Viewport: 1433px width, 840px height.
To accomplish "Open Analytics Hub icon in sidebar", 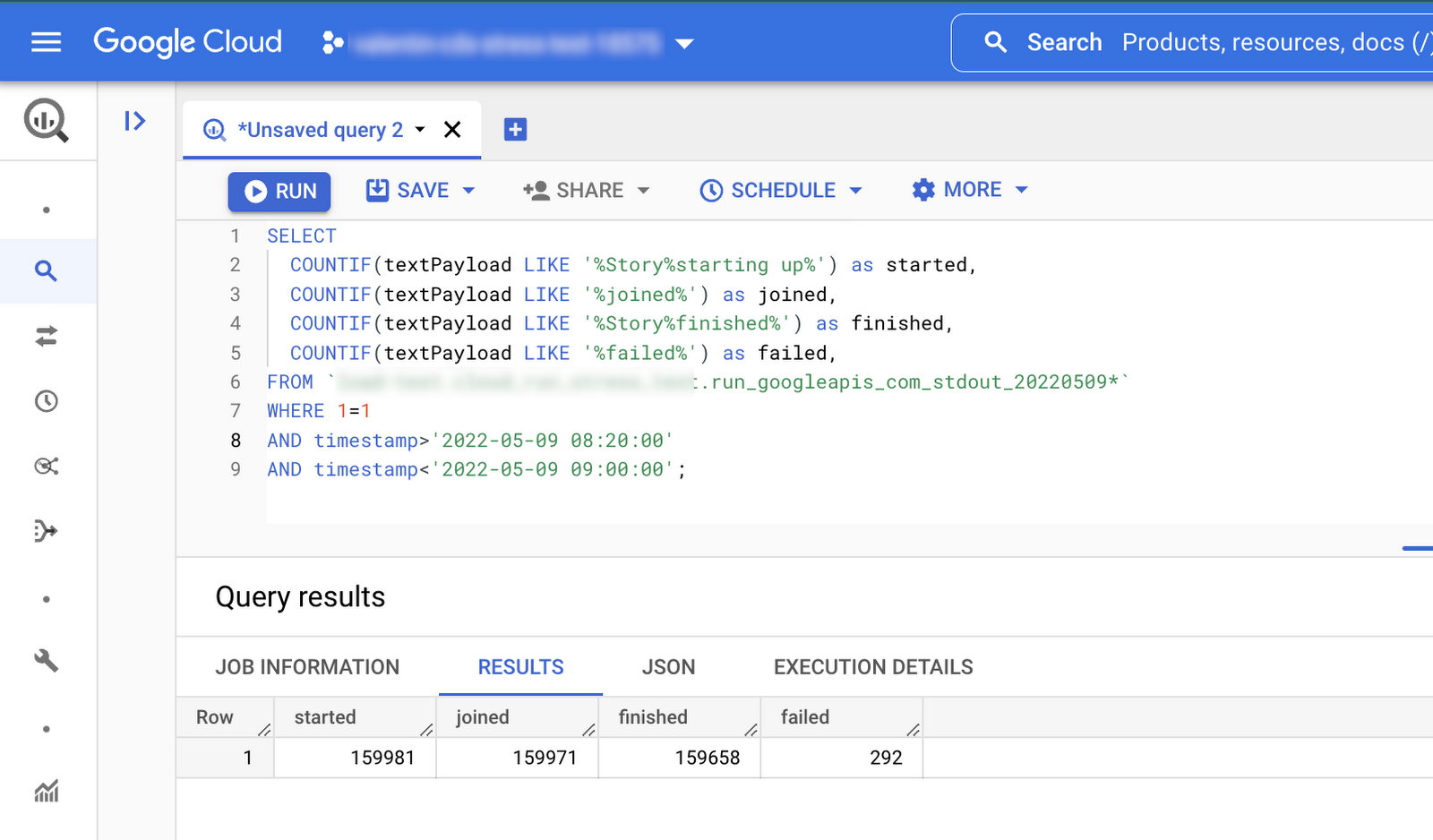I will [46, 466].
